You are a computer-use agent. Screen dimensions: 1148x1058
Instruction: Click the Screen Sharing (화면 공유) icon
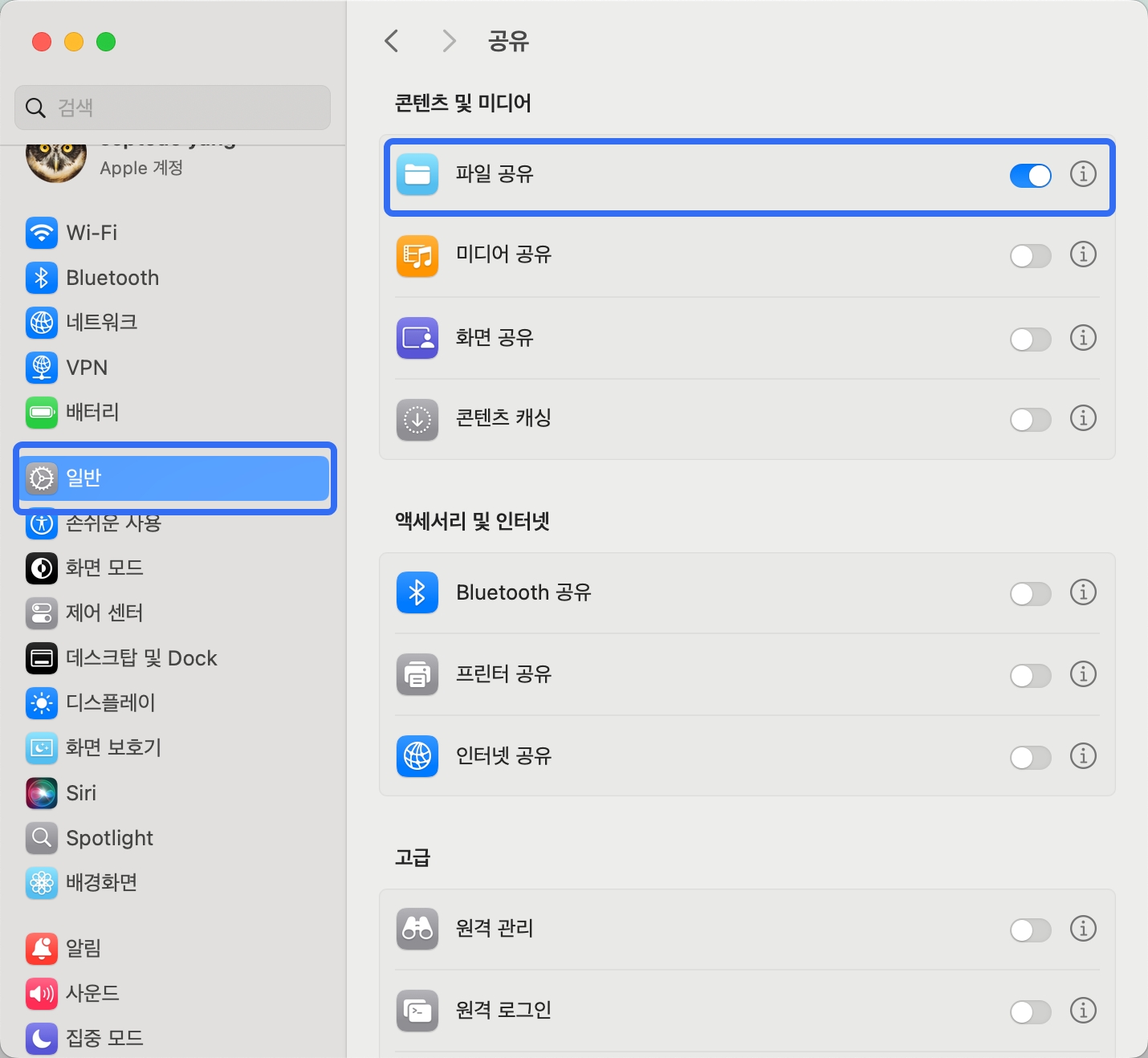(x=417, y=338)
